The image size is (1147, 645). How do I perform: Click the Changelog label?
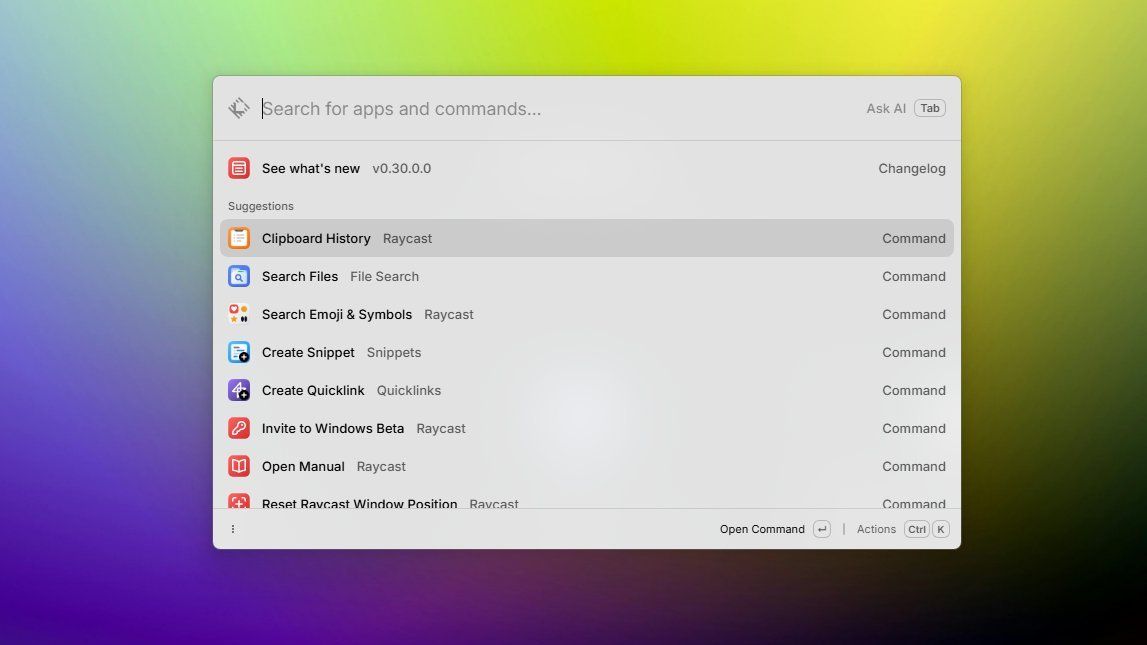[911, 168]
